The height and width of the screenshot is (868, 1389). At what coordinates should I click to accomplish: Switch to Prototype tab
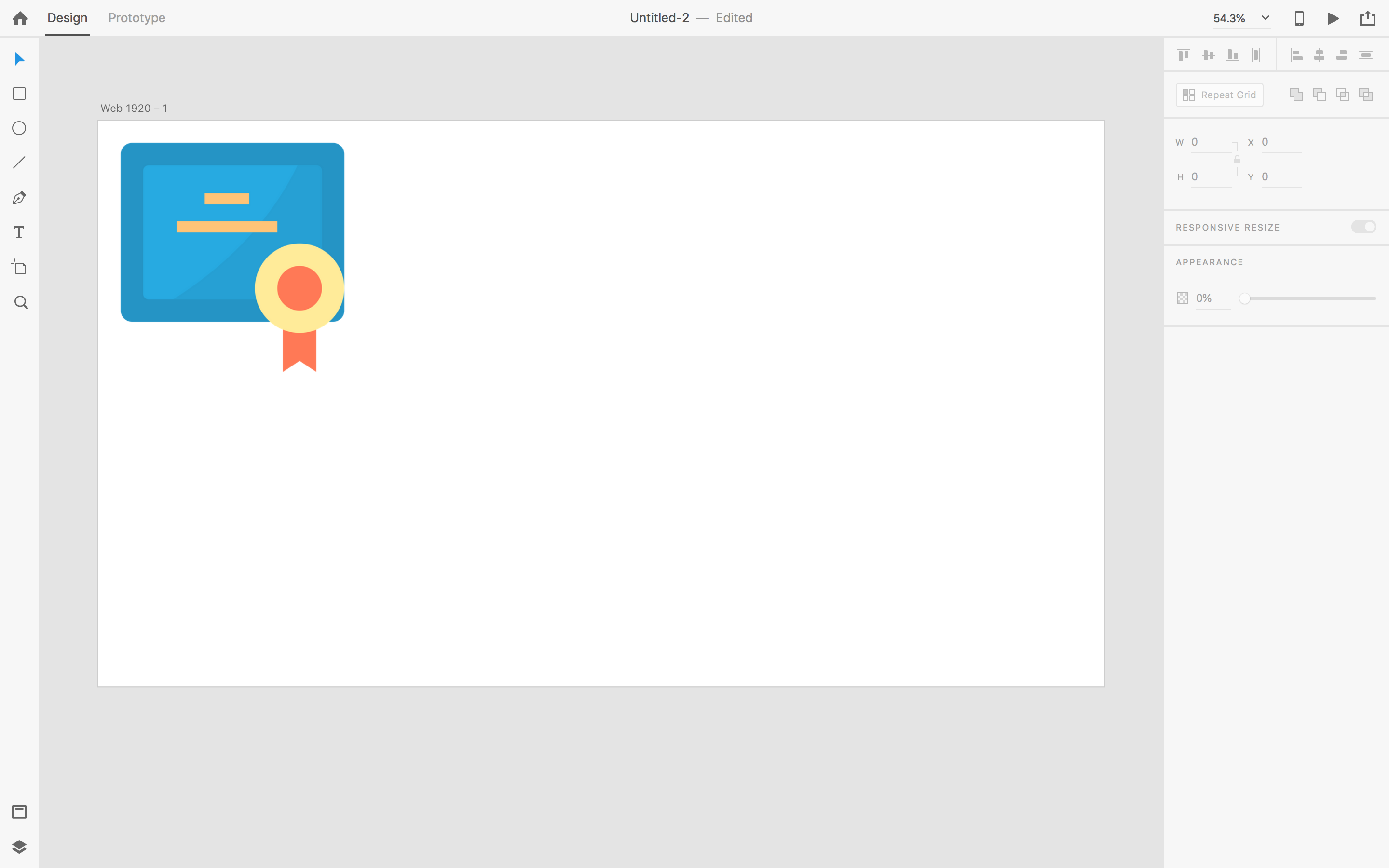tap(137, 17)
